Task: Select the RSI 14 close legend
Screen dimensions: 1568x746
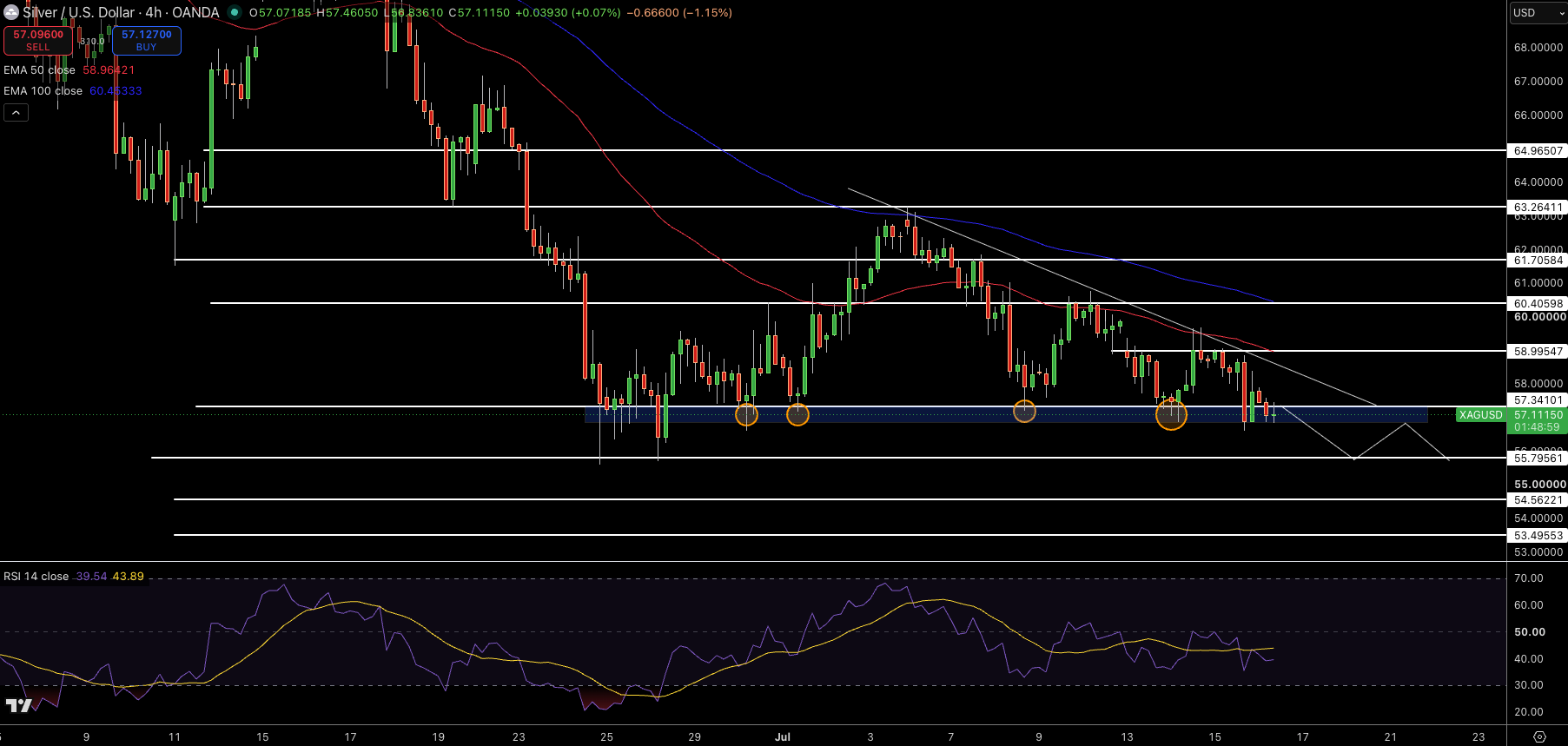Action: pos(36,577)
